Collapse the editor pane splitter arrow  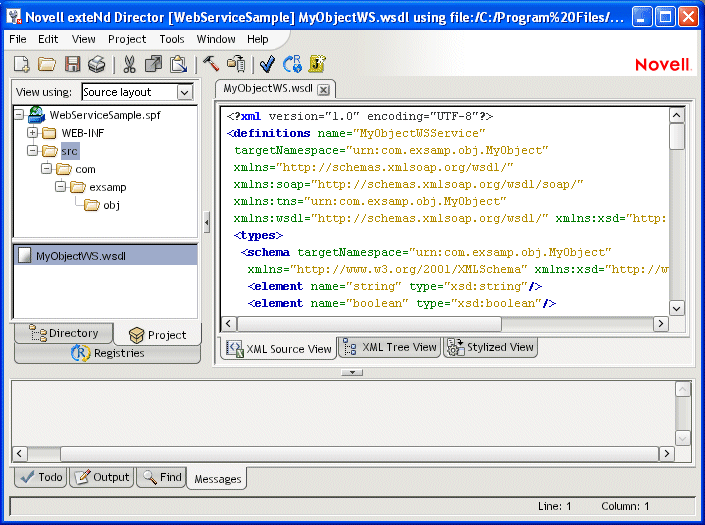[x=352, y=372]
